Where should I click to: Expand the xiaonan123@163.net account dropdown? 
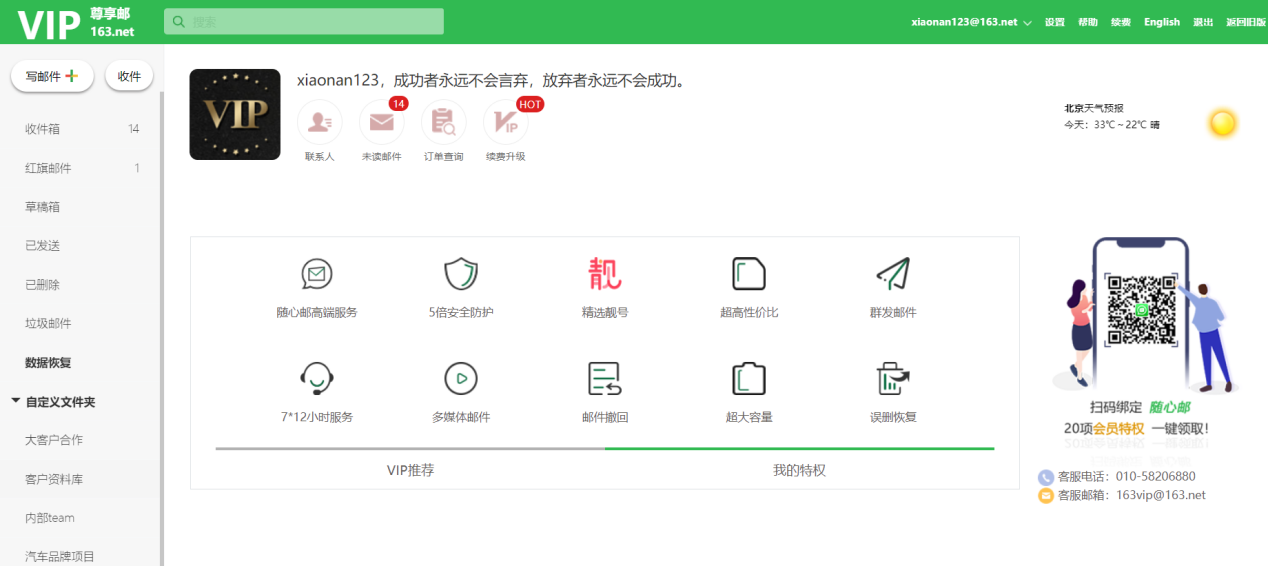[x=1027, y=22]
